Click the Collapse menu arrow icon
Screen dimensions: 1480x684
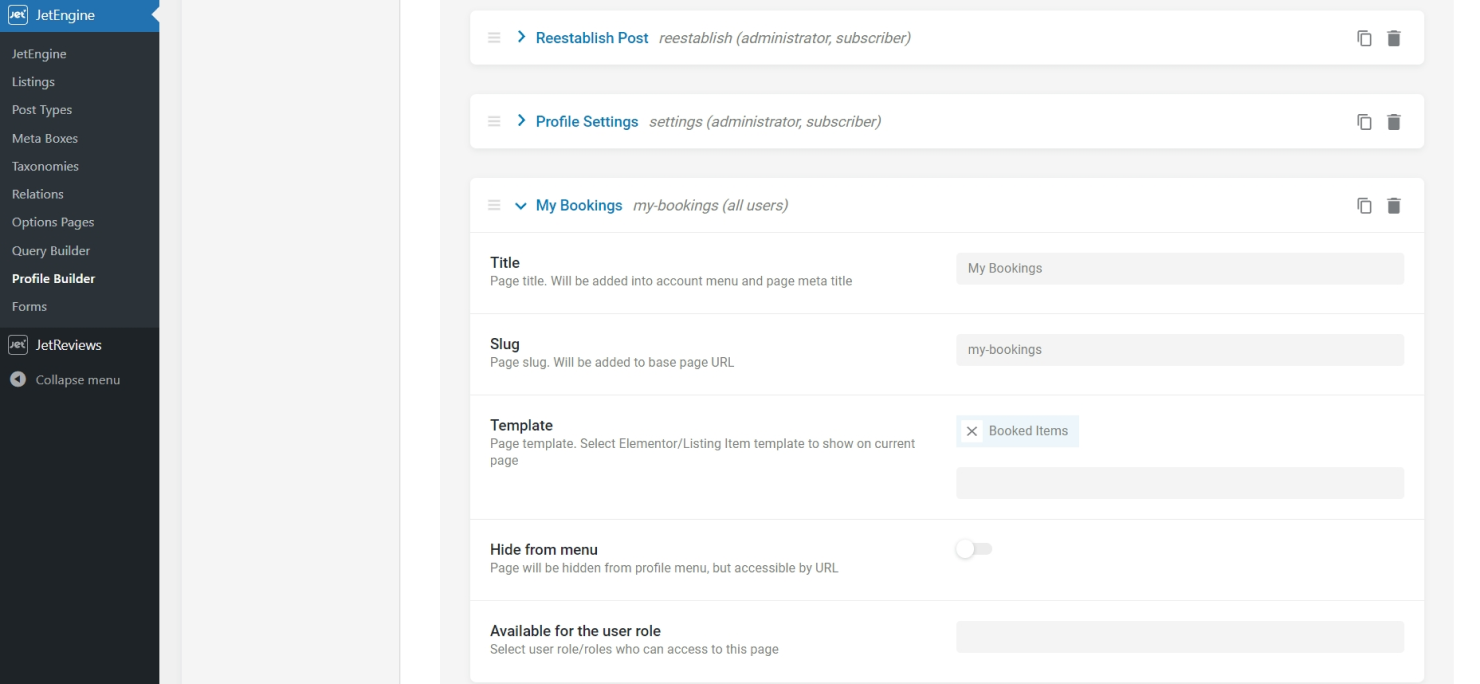pyautogui.click(x=17, y=380)
